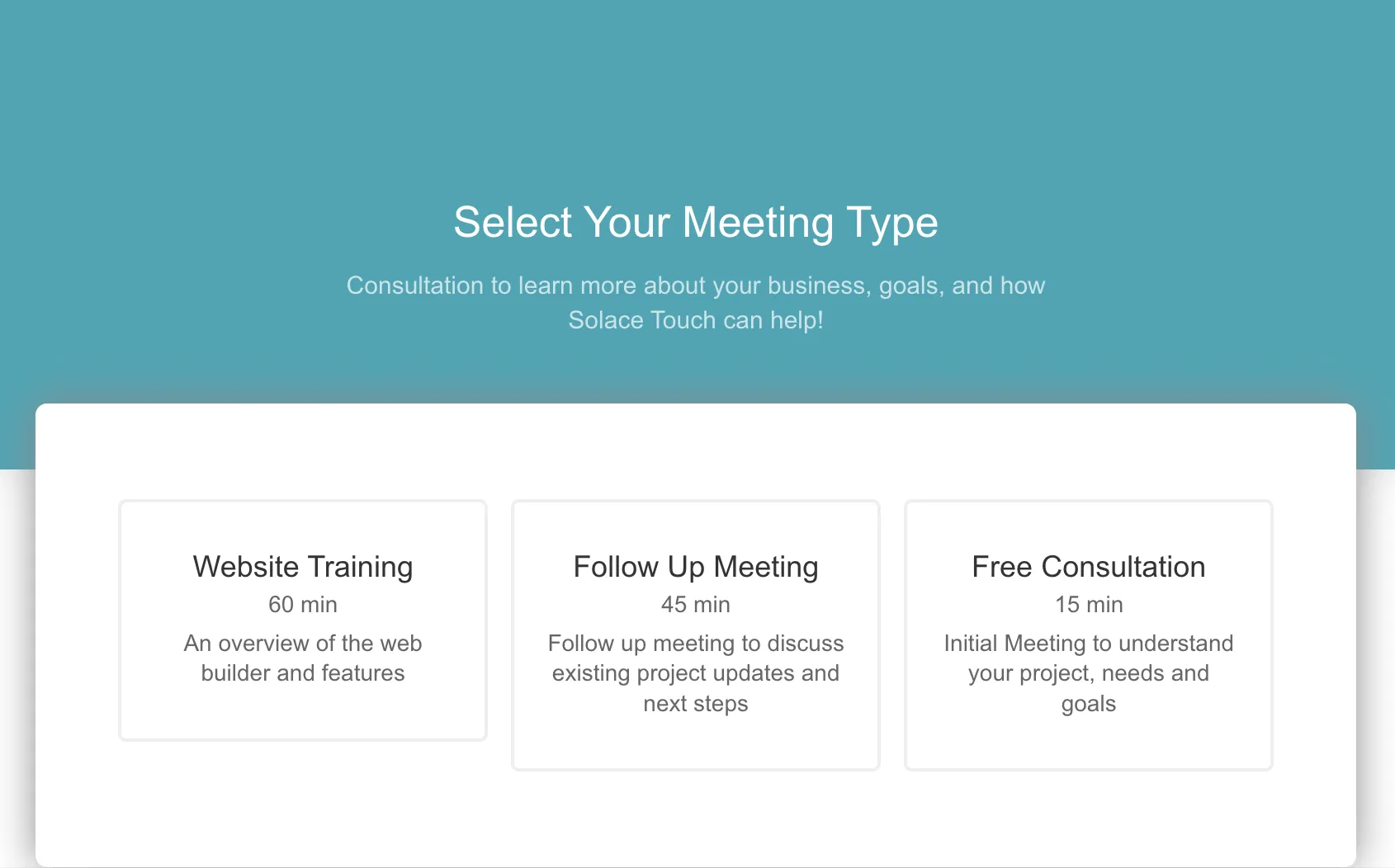Image resolution: width=1395 pixels, height=868 pixels.
Task: Click the Website Training title
Action: (x=302, y=567)
